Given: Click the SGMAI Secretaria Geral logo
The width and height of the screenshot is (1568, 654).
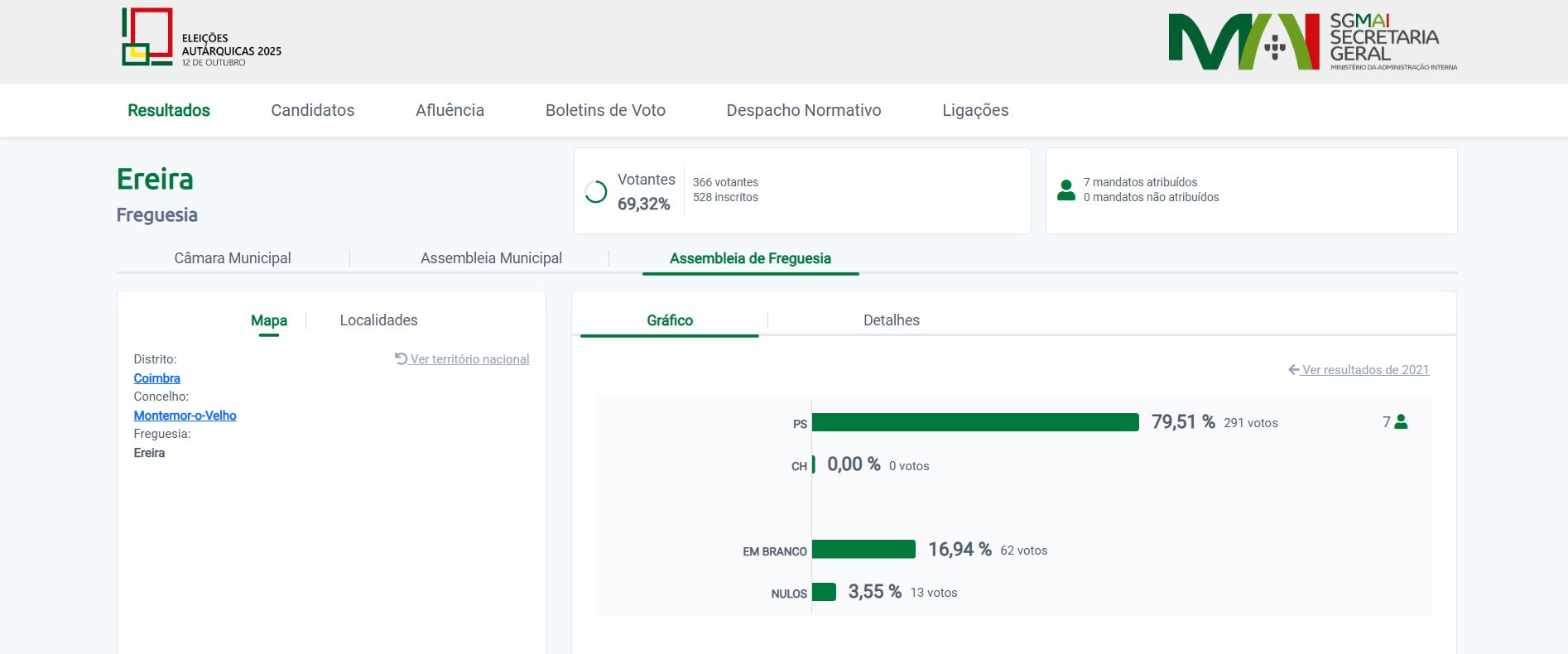Looking at the screenshot, I should [x=1312, y=41].
